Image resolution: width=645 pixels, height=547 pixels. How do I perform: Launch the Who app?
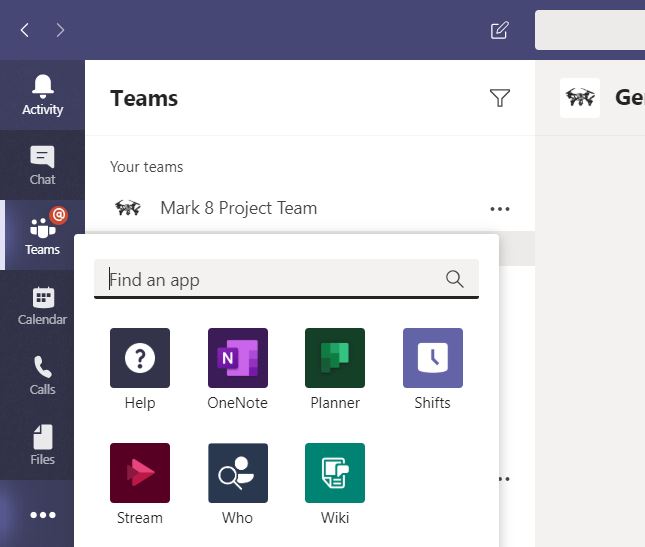[237, 473]
